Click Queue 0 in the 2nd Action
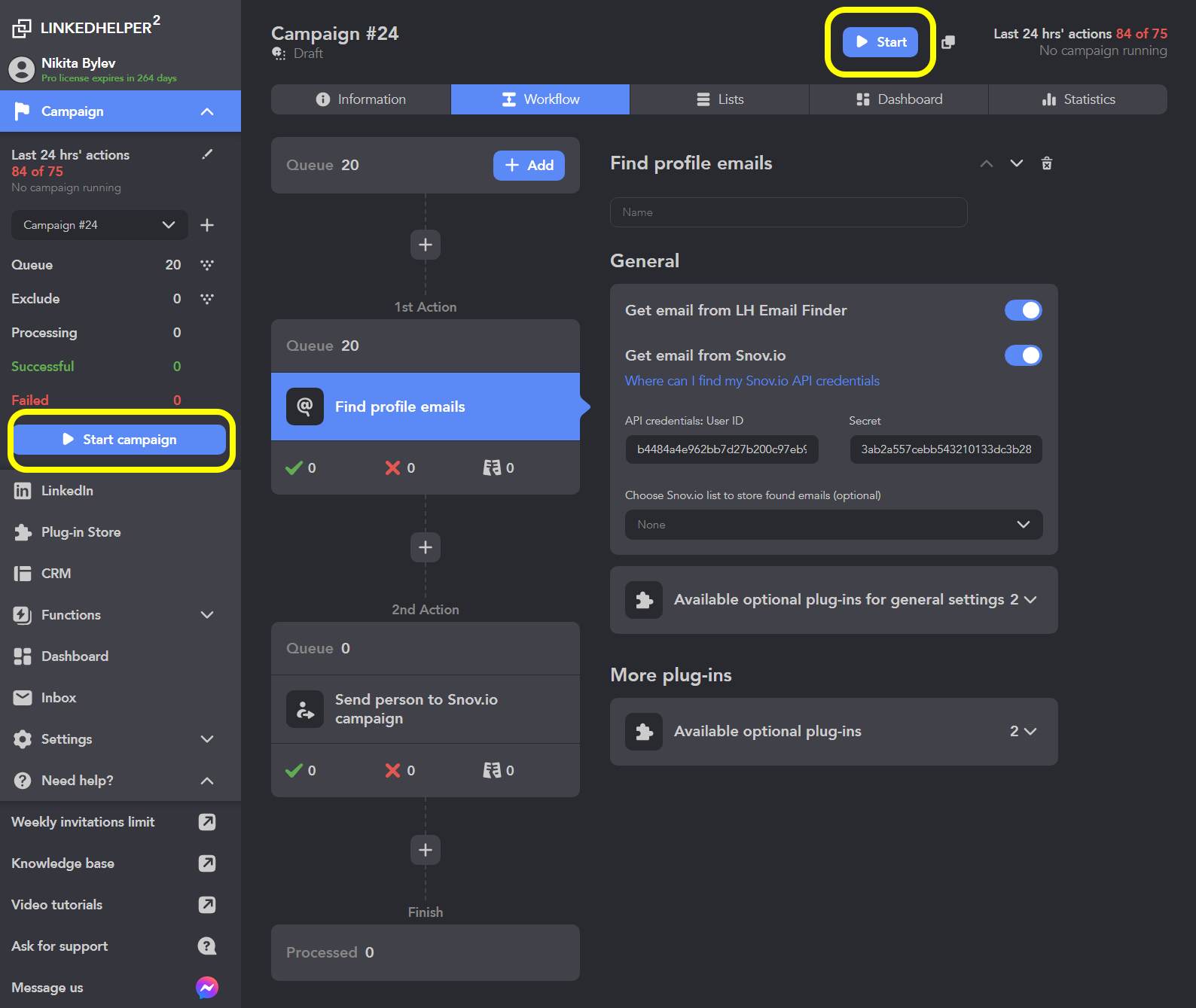Screen dimensions: 1196x1008 point(426,649)
